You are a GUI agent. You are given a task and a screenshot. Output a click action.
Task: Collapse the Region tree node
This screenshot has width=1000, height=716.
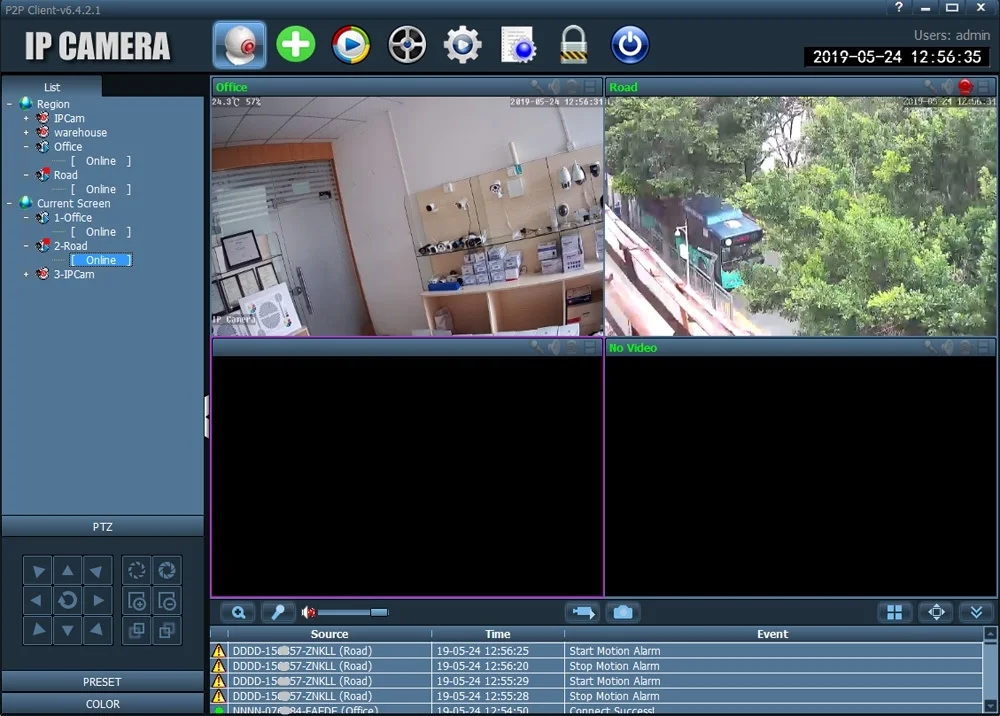[x=10, y=104]
